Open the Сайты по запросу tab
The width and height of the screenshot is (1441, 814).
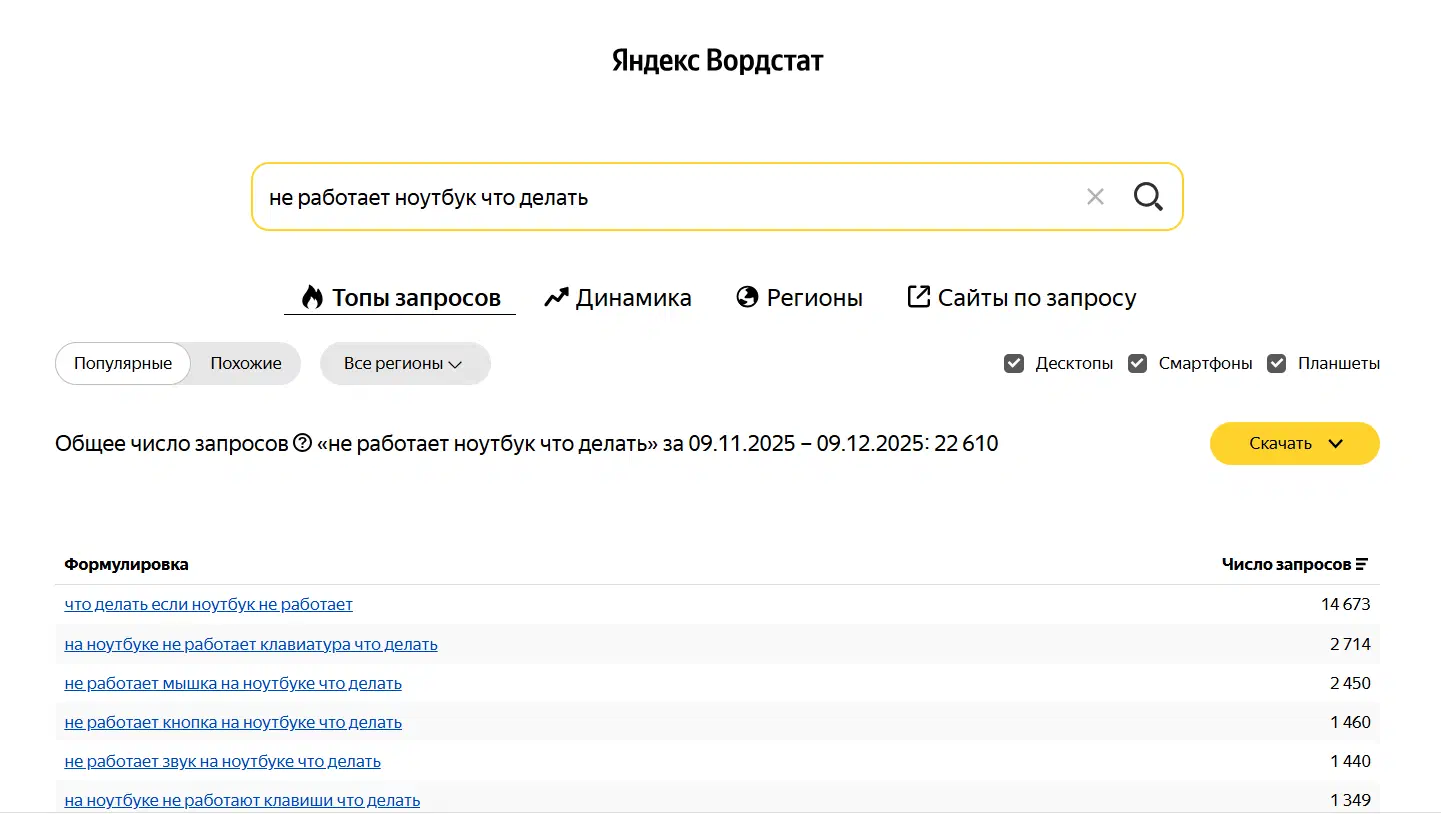pyautogui.click(x=1021, y=297)
